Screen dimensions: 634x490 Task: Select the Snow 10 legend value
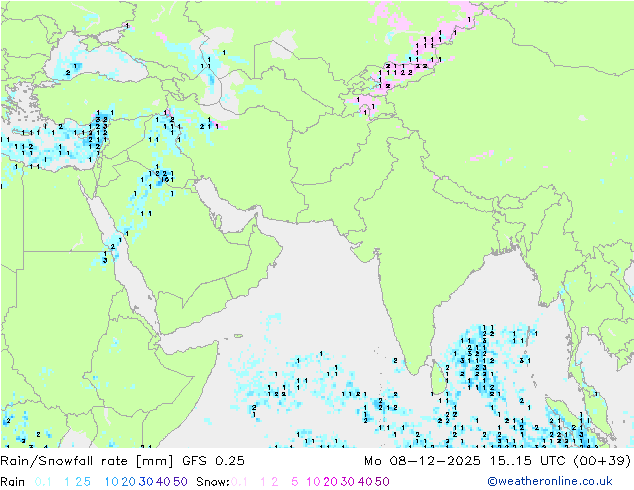pos(313,482)
